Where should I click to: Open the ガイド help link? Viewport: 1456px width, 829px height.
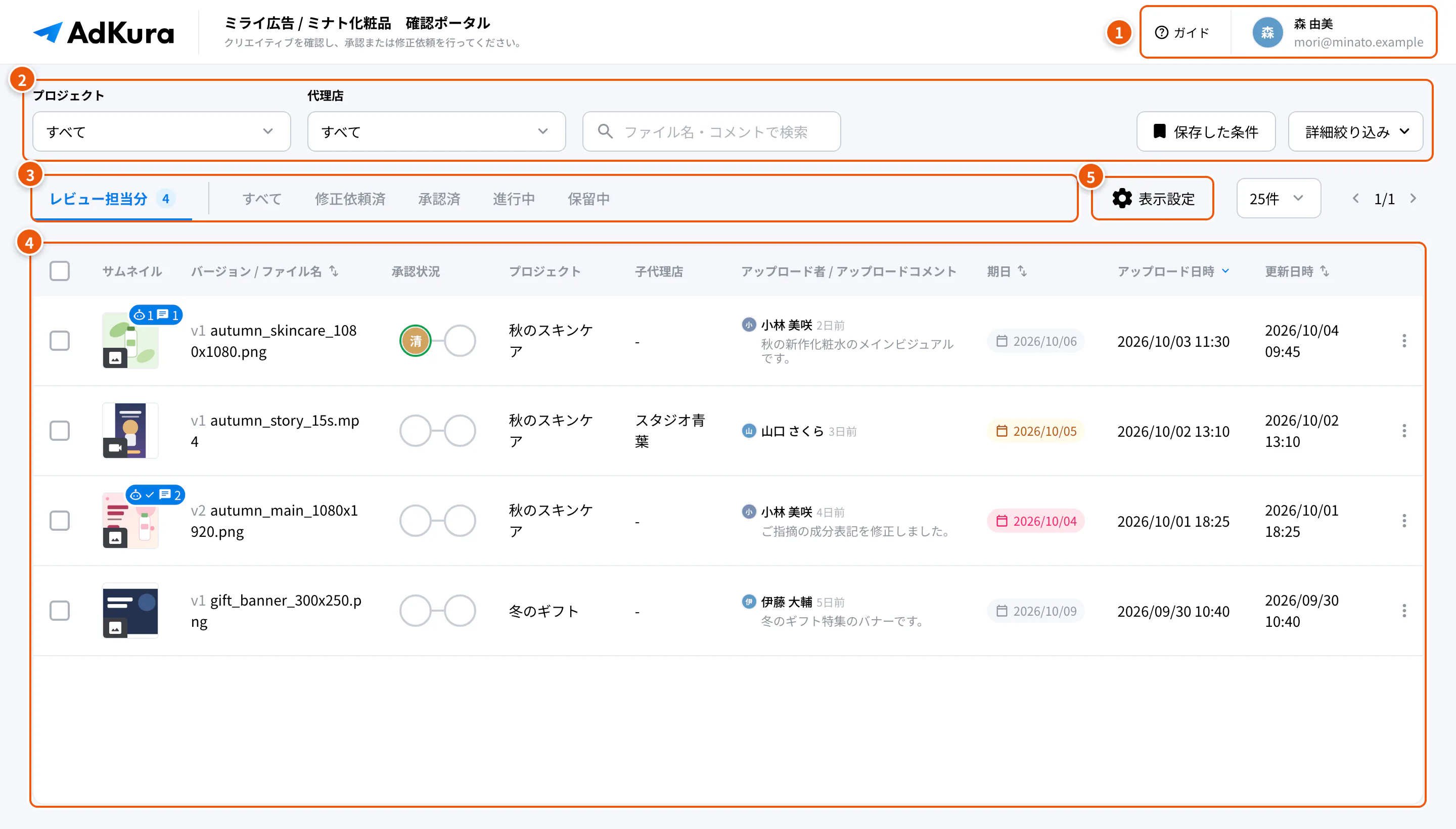coord(1182,32)
